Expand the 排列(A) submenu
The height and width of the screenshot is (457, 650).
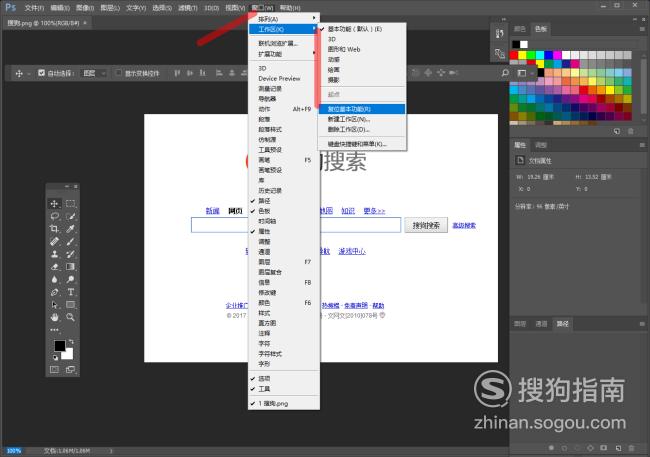coord(284,19)
